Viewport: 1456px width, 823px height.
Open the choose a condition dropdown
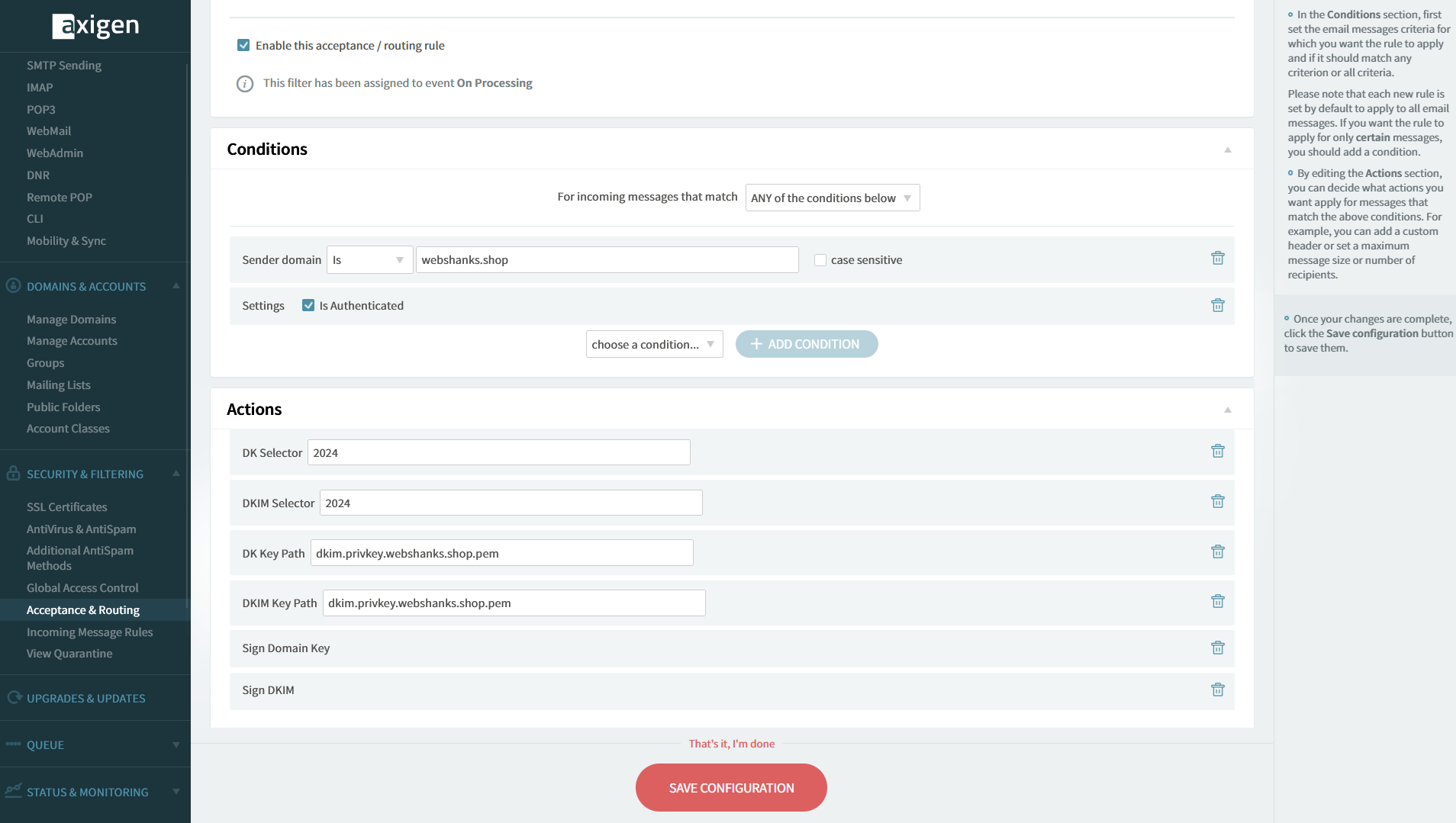click(x=655, y=344)
